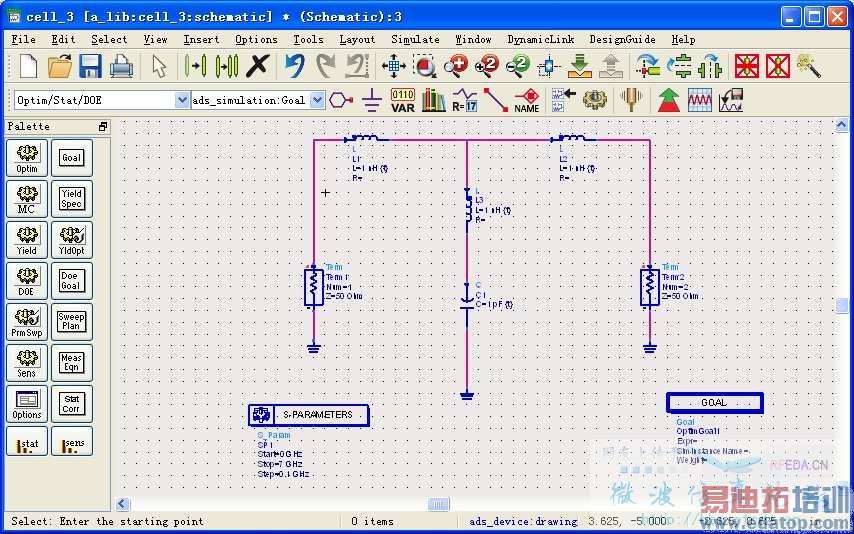Viewport: 854px width, 534px height.
Task: Open a design with the folder icon
Action: 59,66
